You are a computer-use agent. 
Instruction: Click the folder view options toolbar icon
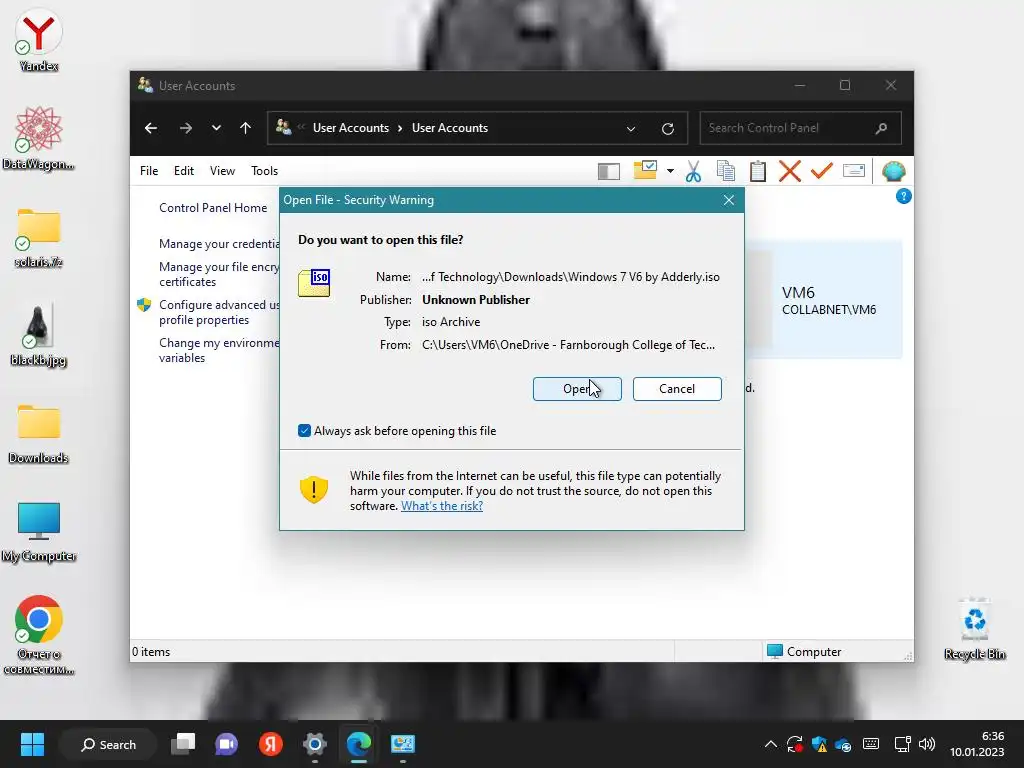[645, 170]
